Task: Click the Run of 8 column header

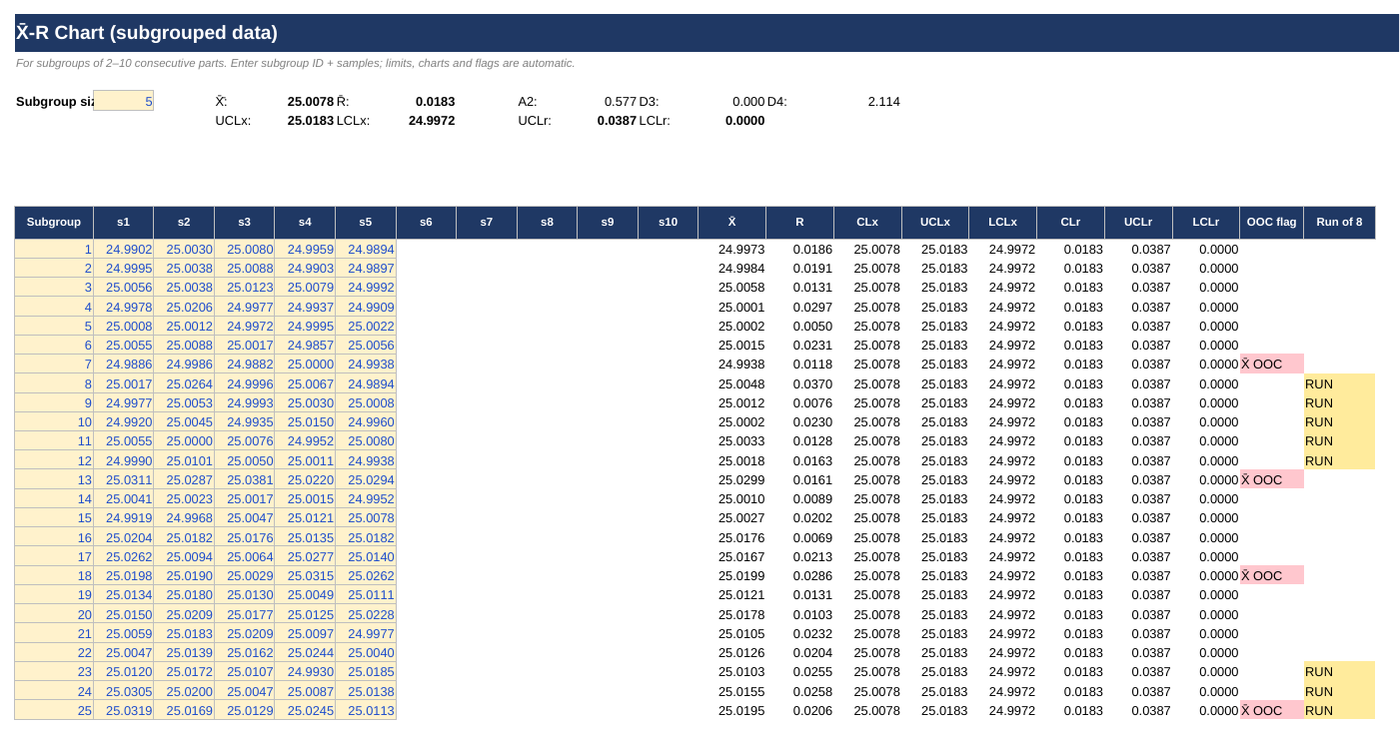Action: [x=1339, y=222]
